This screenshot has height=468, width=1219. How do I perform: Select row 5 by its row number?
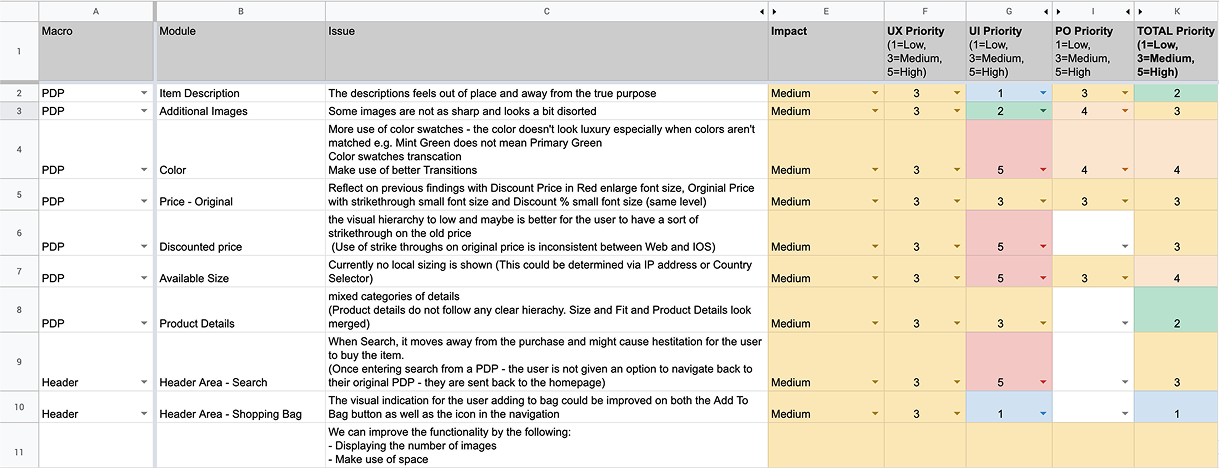click(19, 194)
